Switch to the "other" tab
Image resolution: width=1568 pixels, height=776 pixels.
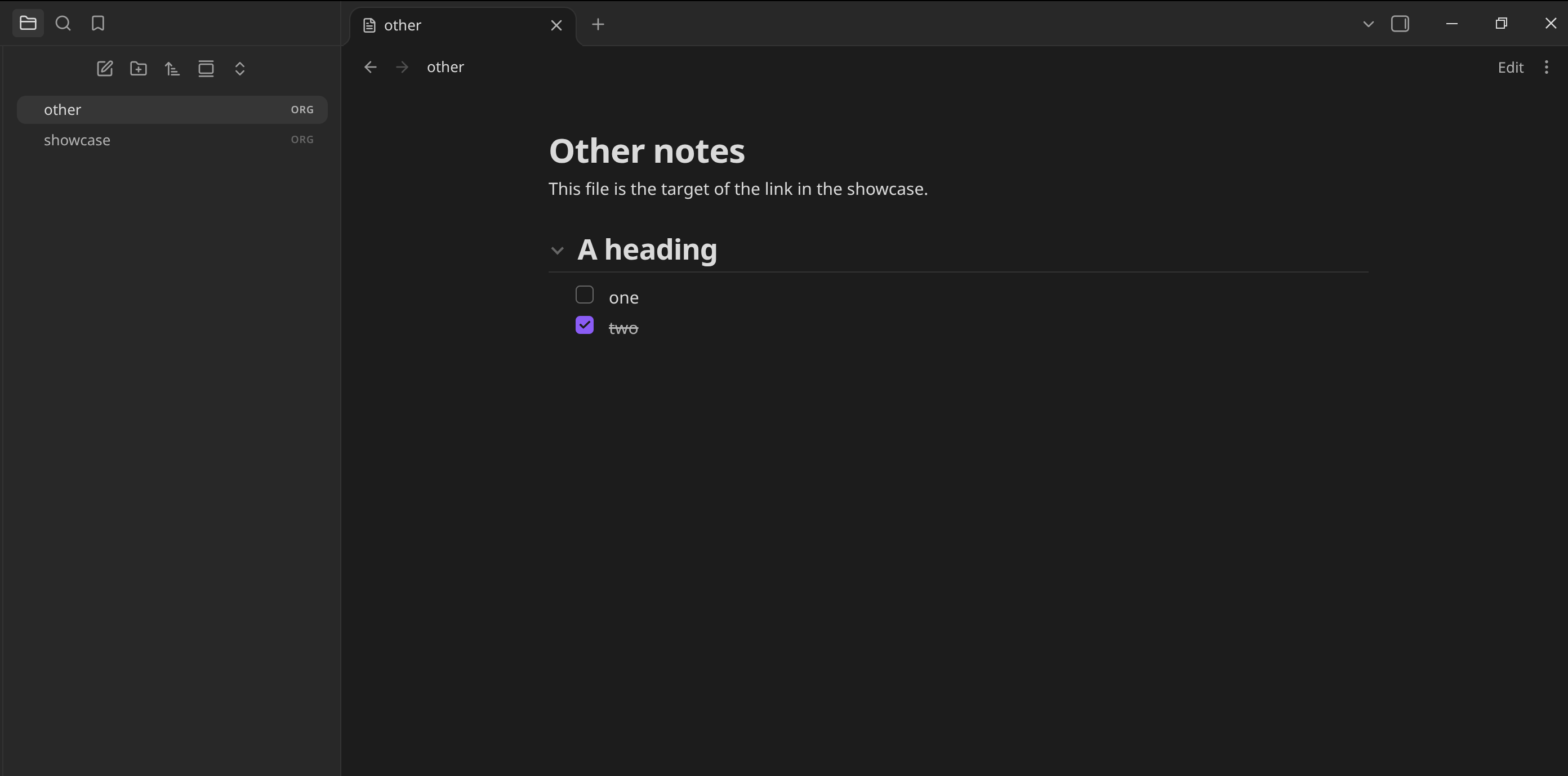pos(462,25)
